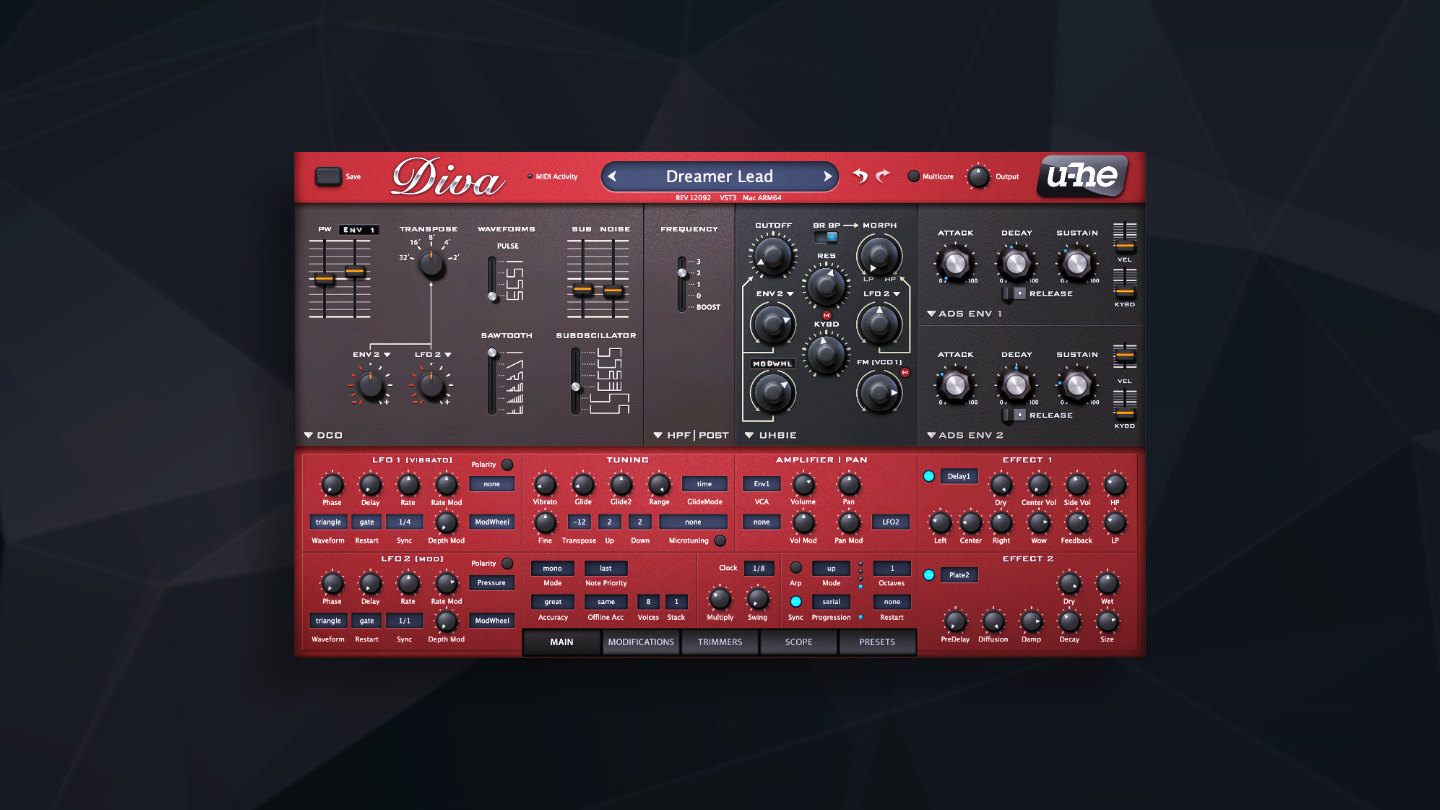Open the LFO 2 'Pressure' source selector
The image size is (1440, 810).
492,583
